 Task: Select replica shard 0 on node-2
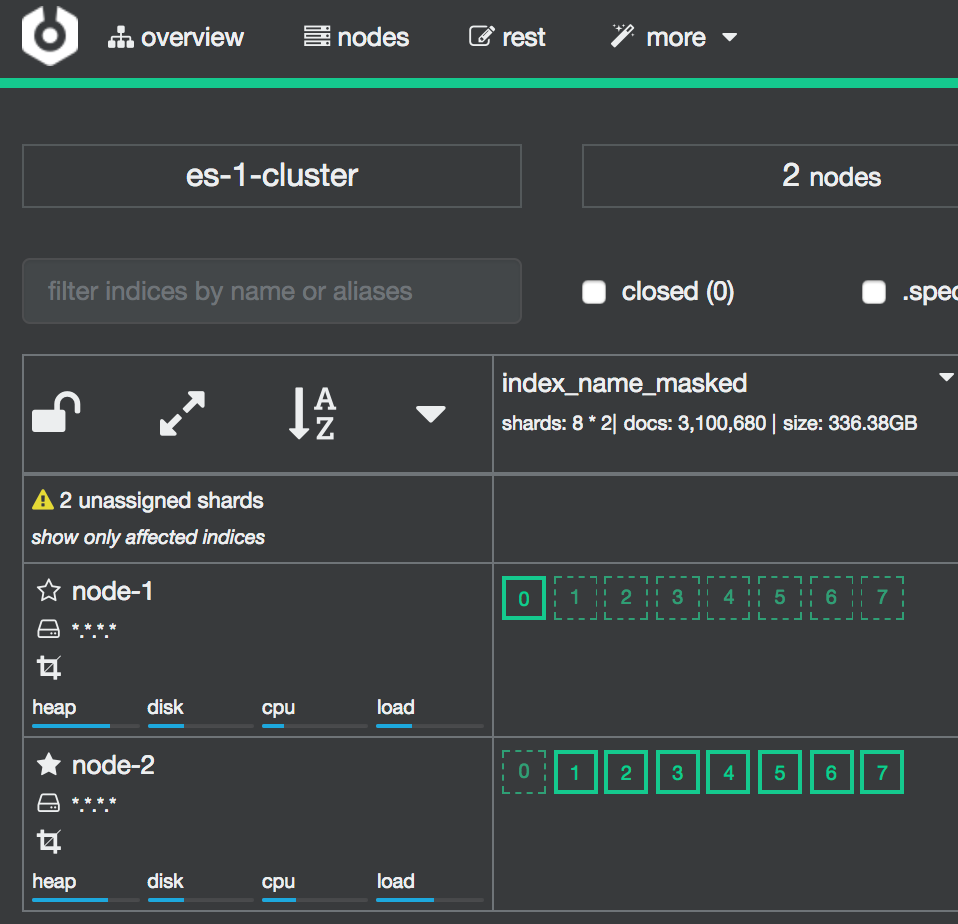524,772
